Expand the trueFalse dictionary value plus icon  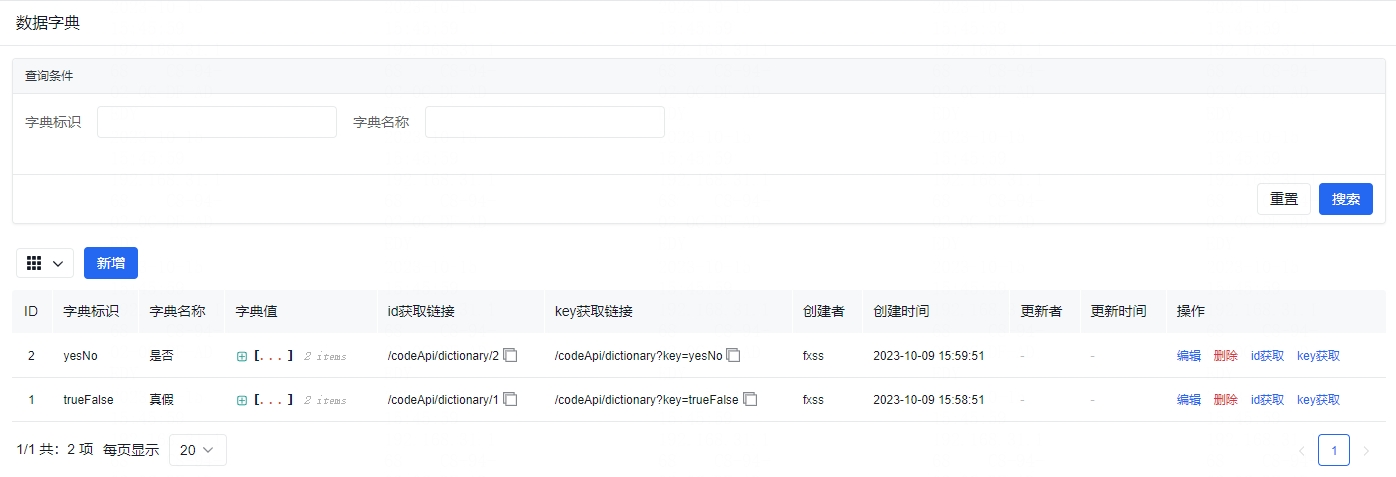pyautogui.click(x=242, y=401)
